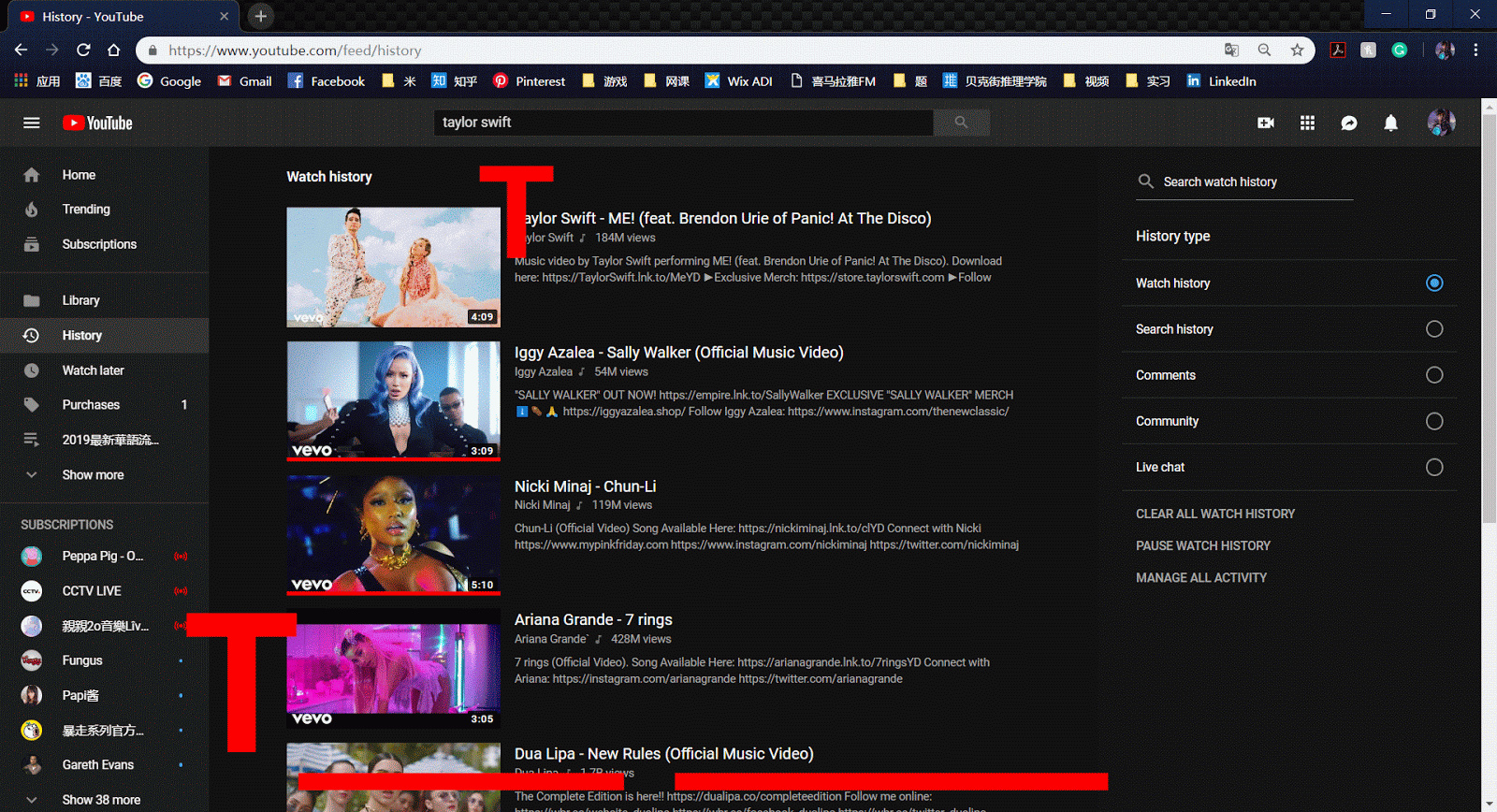Viewport: 1497px width, 812px height.
Task: Select the Comments history radio button
Action: pos(1434,374)
